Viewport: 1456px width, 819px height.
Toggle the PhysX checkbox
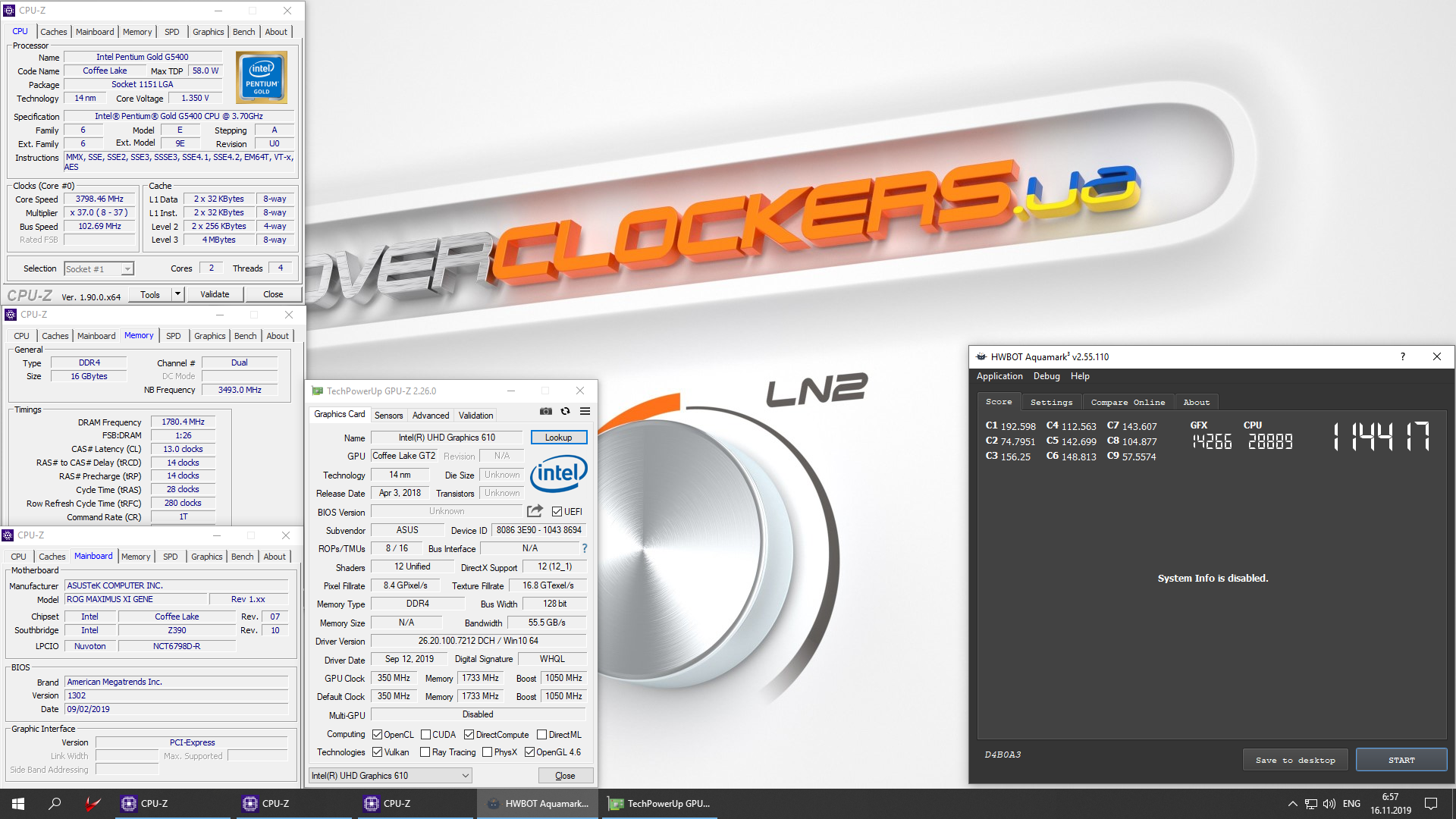tap(487, 752)
